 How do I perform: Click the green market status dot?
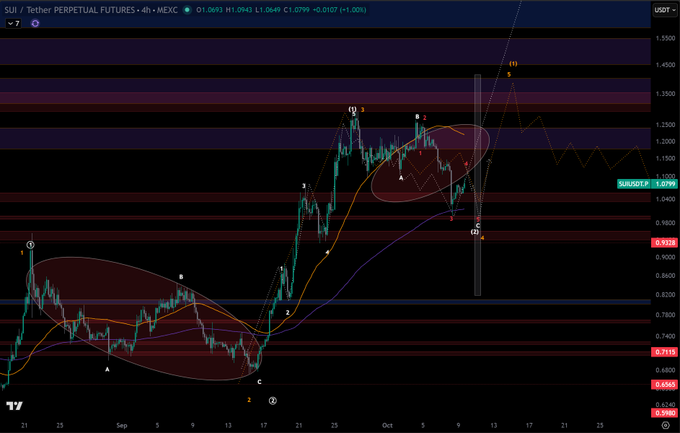[187, 10]
